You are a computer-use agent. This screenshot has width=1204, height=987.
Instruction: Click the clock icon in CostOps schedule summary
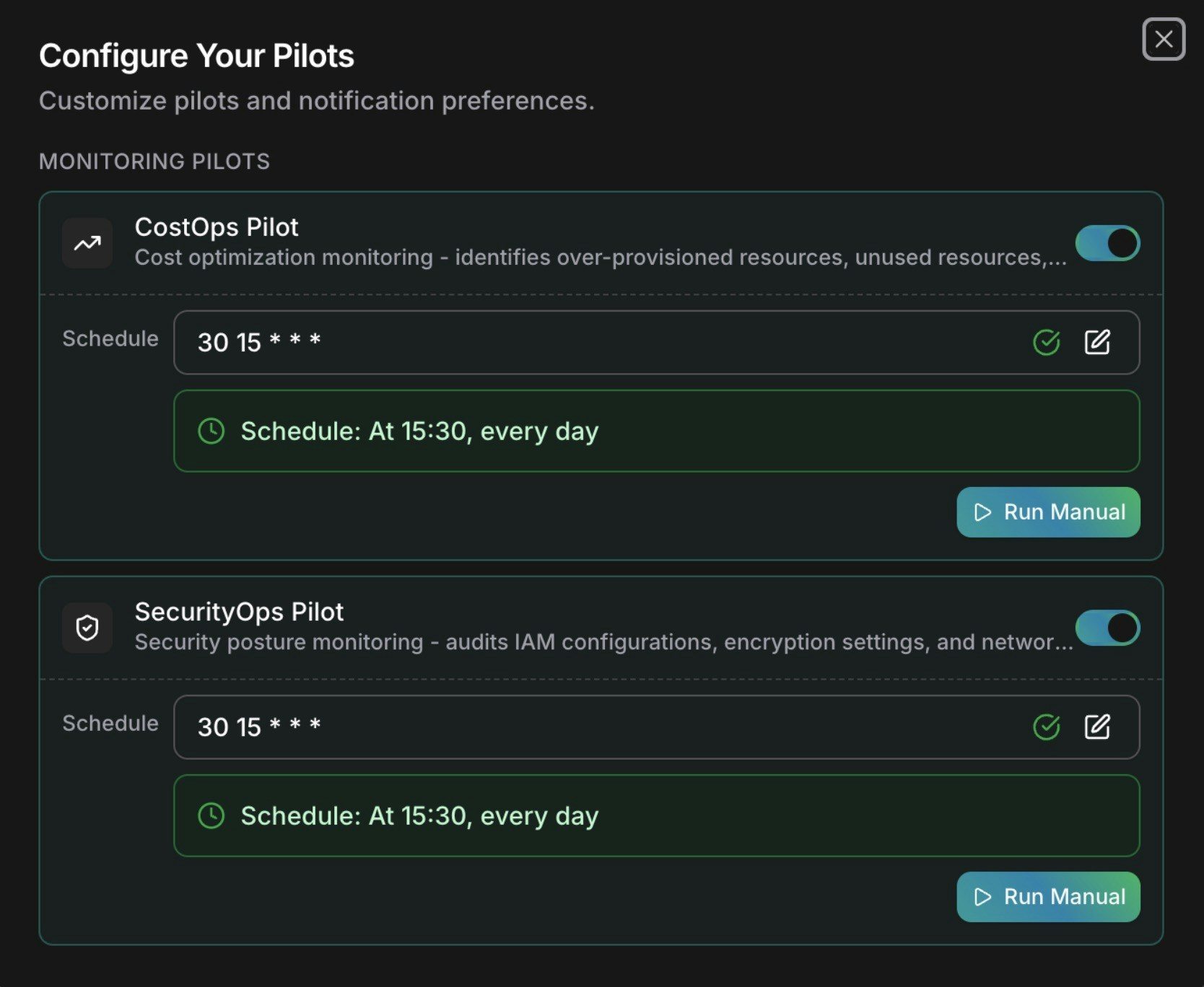point(211,431)
